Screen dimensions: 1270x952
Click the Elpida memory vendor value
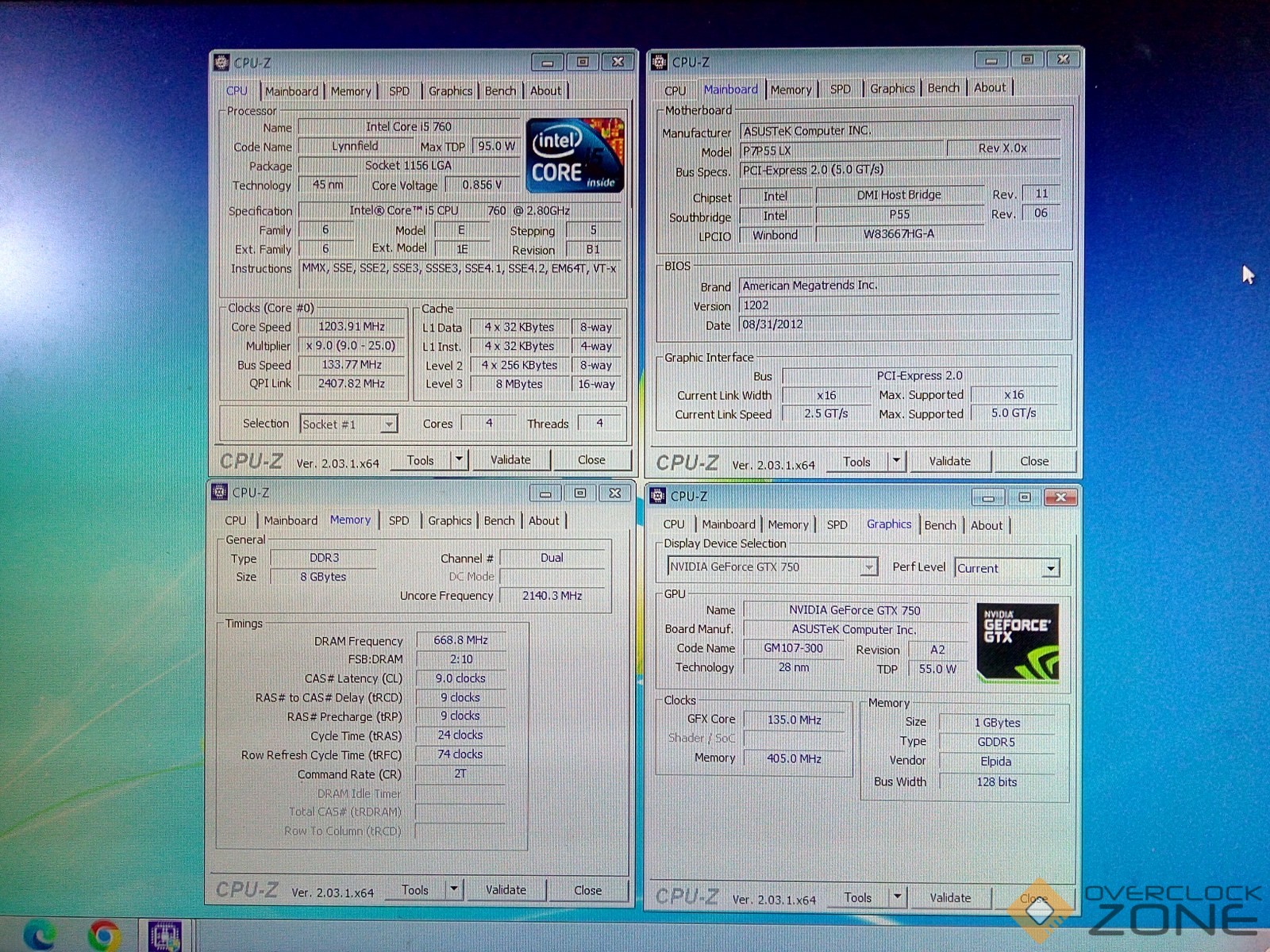pos(995,762)
